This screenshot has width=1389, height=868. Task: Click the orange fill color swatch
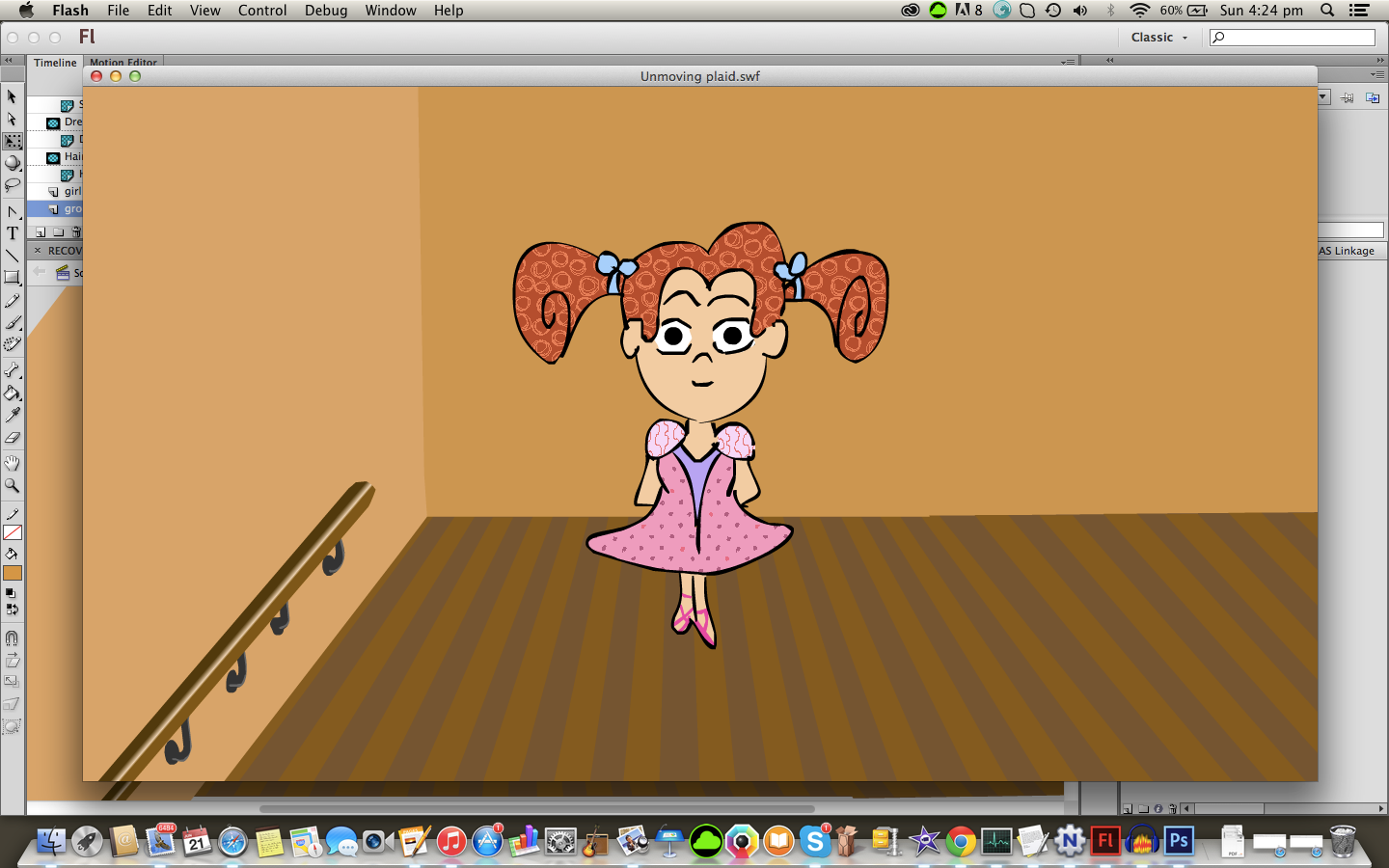[x=13, y=573]
